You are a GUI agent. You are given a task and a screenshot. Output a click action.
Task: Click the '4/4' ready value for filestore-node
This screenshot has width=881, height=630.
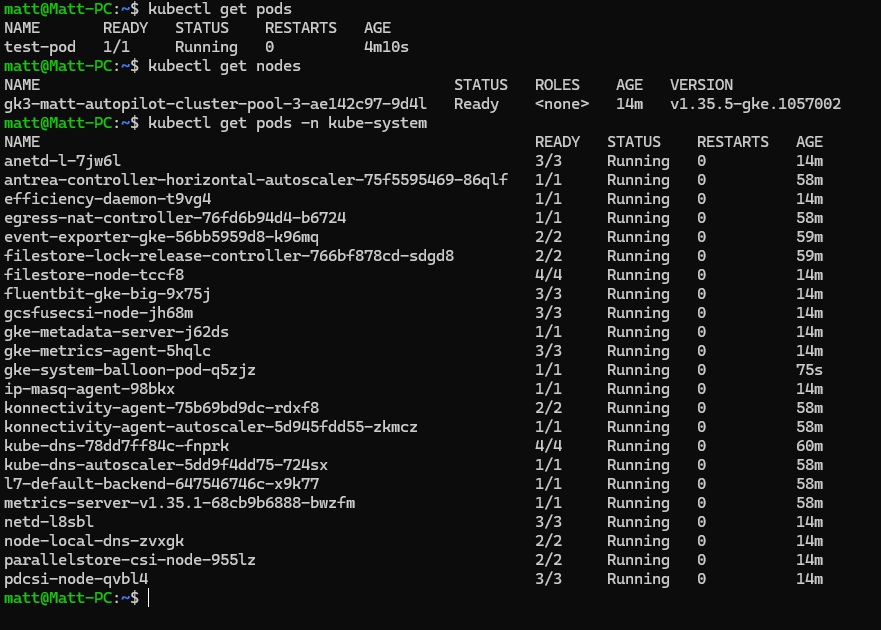[x=548, y=275]
